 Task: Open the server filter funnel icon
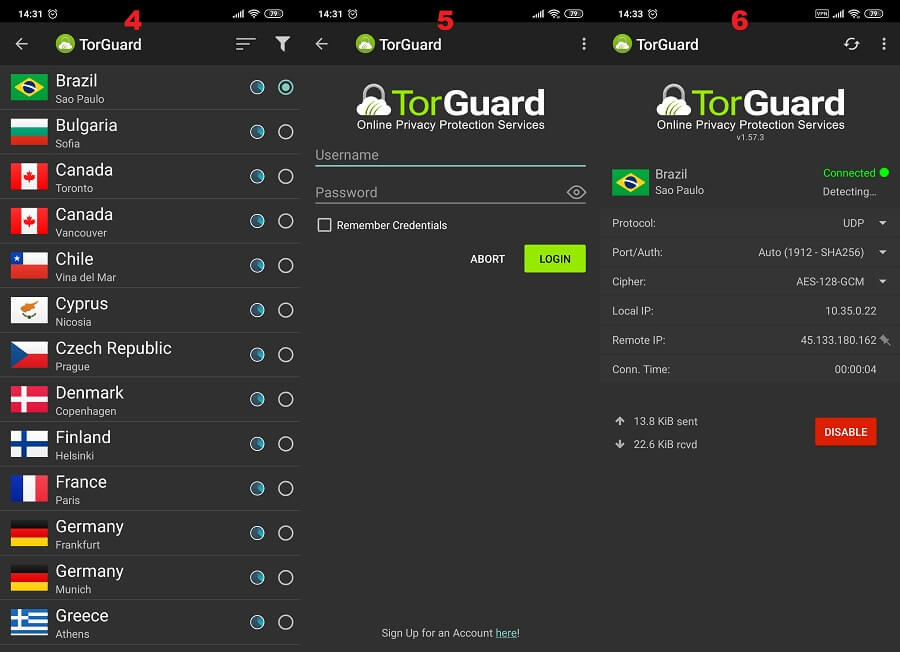(x=282, y=44)
